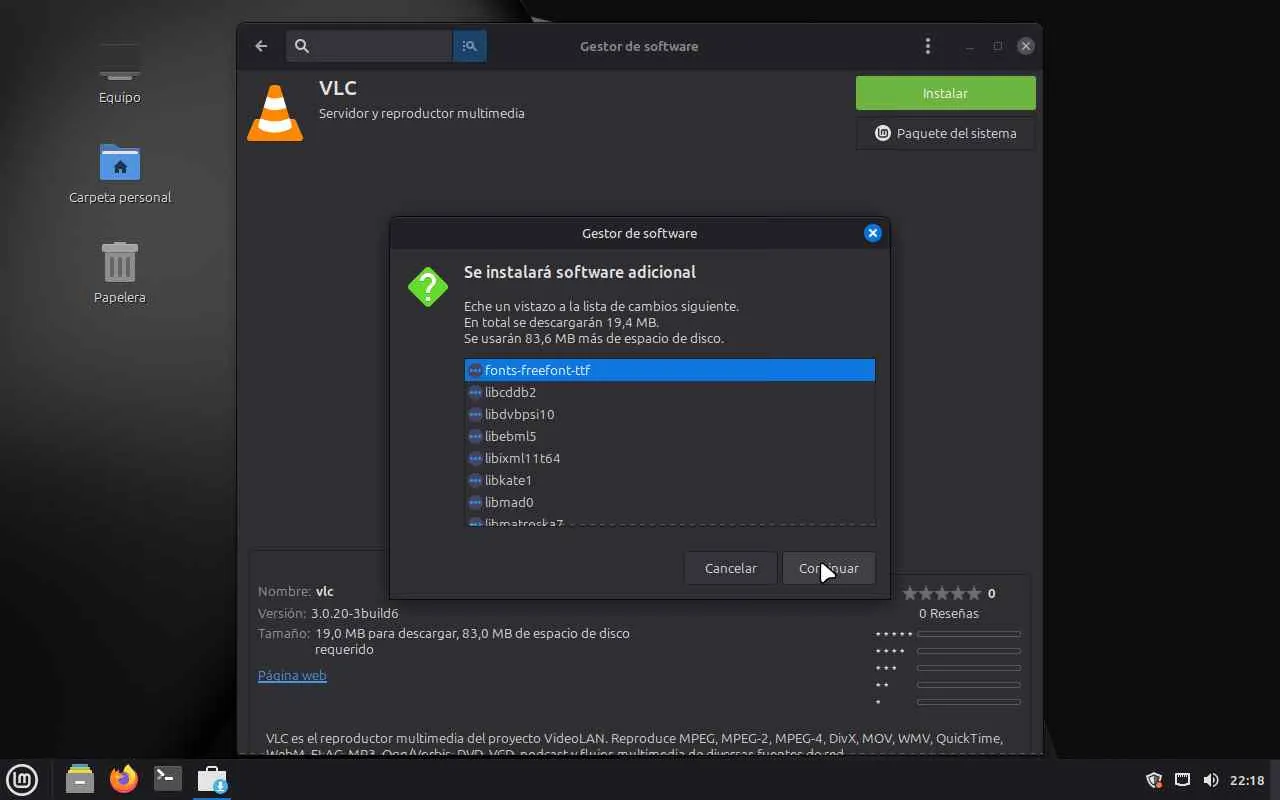1280x800 pixels.
Task: Click the package icon next to fonts-freefont-ttf
Action: [475, 370]
